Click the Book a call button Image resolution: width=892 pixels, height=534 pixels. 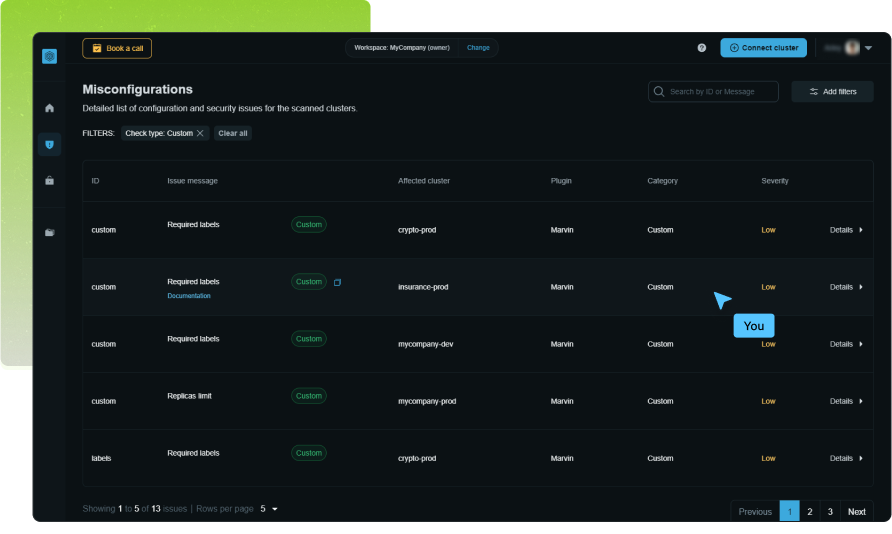pos(117,48)
